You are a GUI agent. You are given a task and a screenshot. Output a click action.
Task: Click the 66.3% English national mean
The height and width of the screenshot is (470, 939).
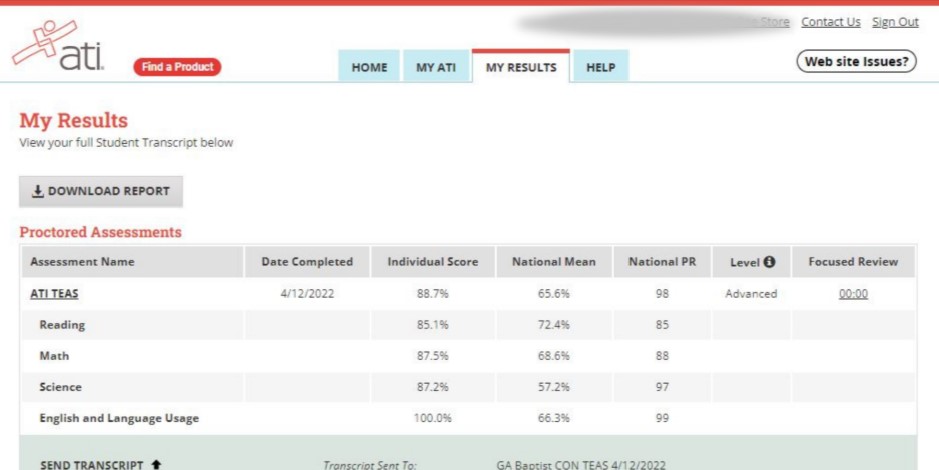554,419
